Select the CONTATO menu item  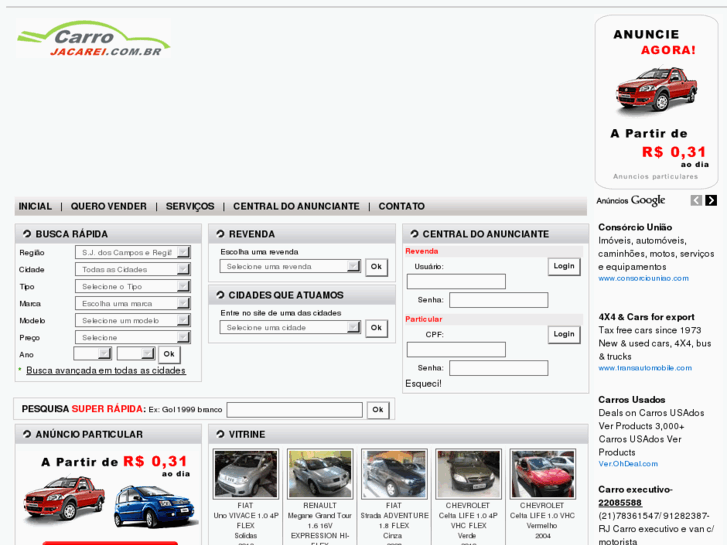coord(401,206)
